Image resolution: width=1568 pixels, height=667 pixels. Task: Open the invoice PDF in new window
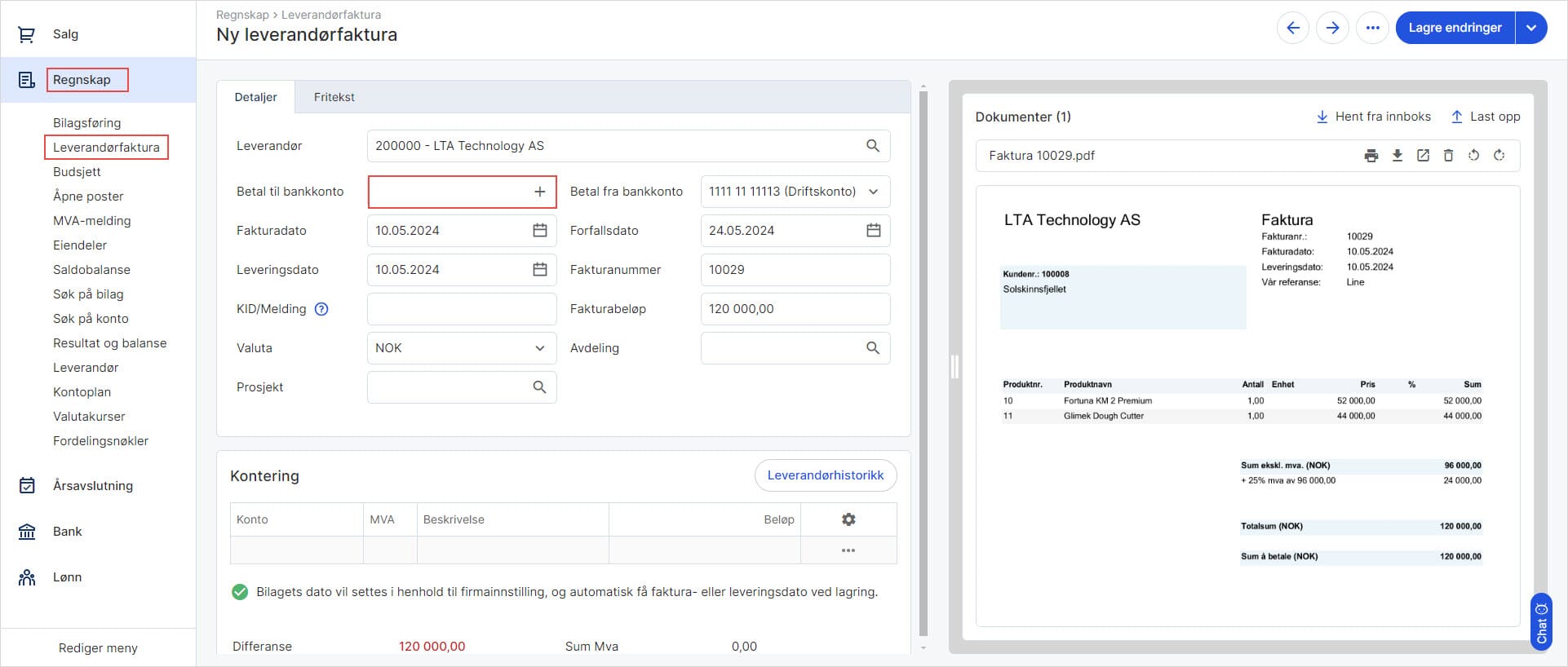pos(1423,156)
